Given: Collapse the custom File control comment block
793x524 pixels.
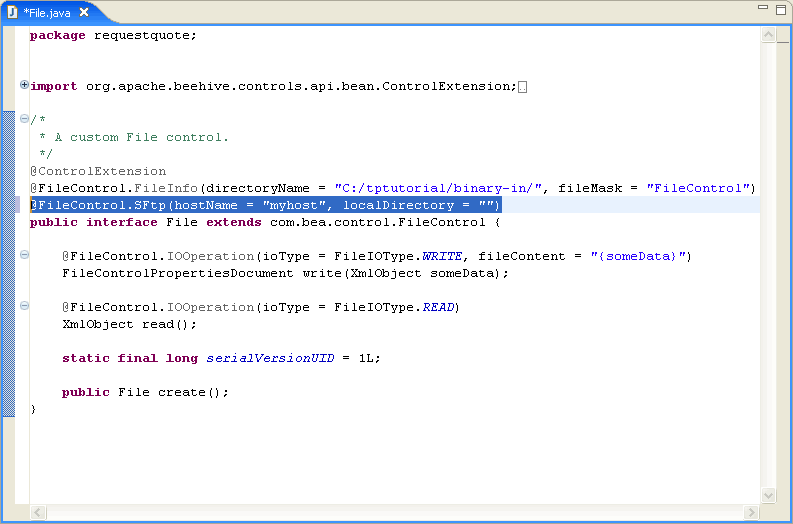Looking at the screenshot, I should (x=24, y=119).
